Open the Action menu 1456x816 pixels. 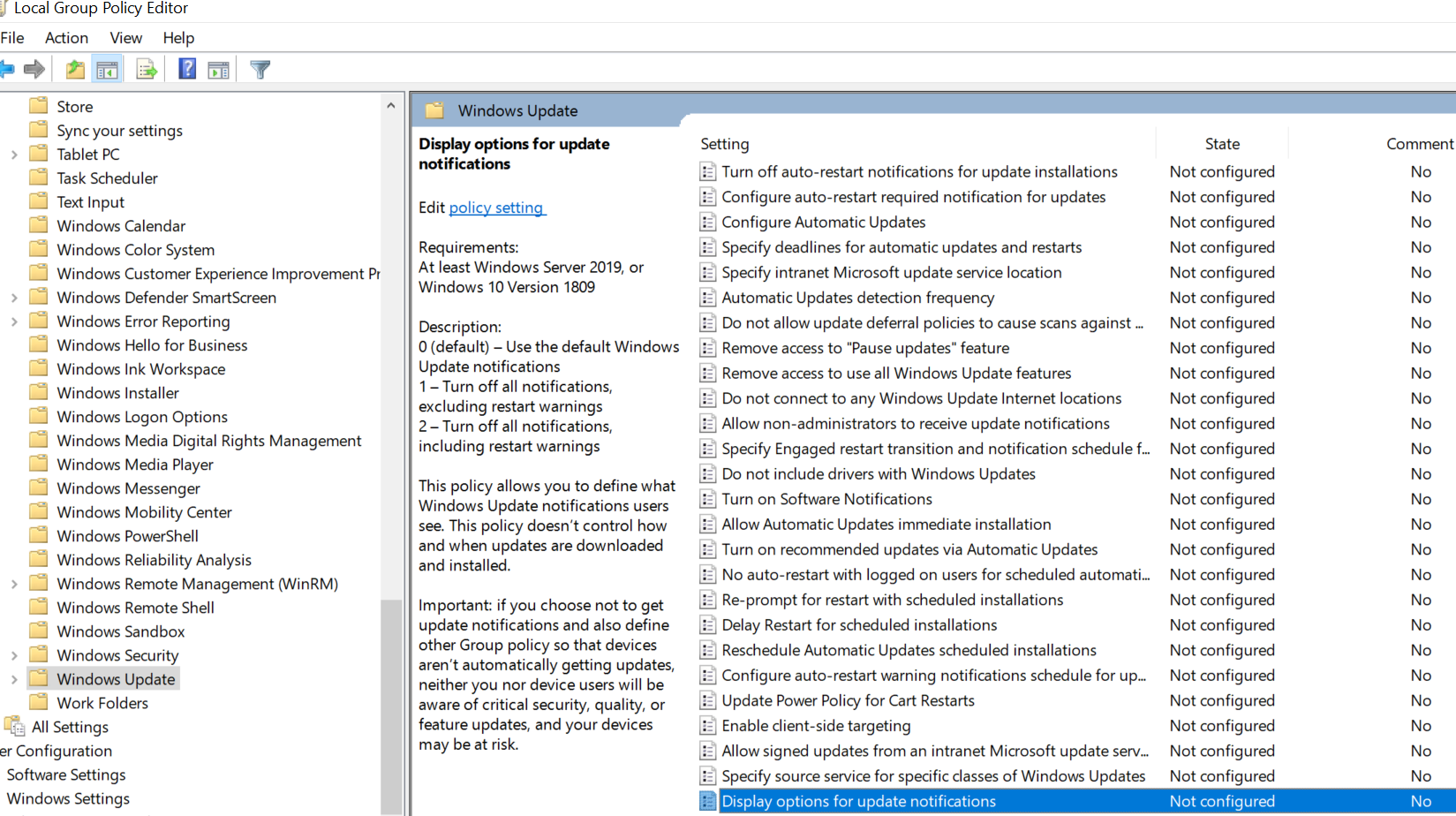point(66,38)
